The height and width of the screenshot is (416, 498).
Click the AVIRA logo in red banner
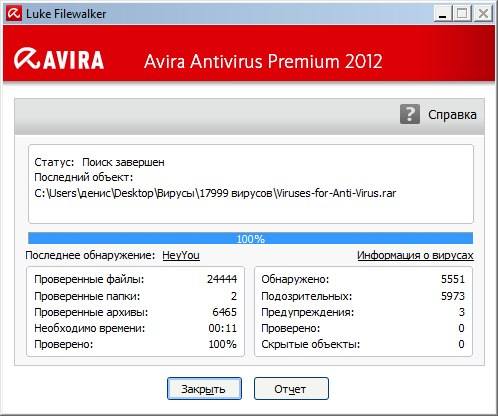point(59,59)
